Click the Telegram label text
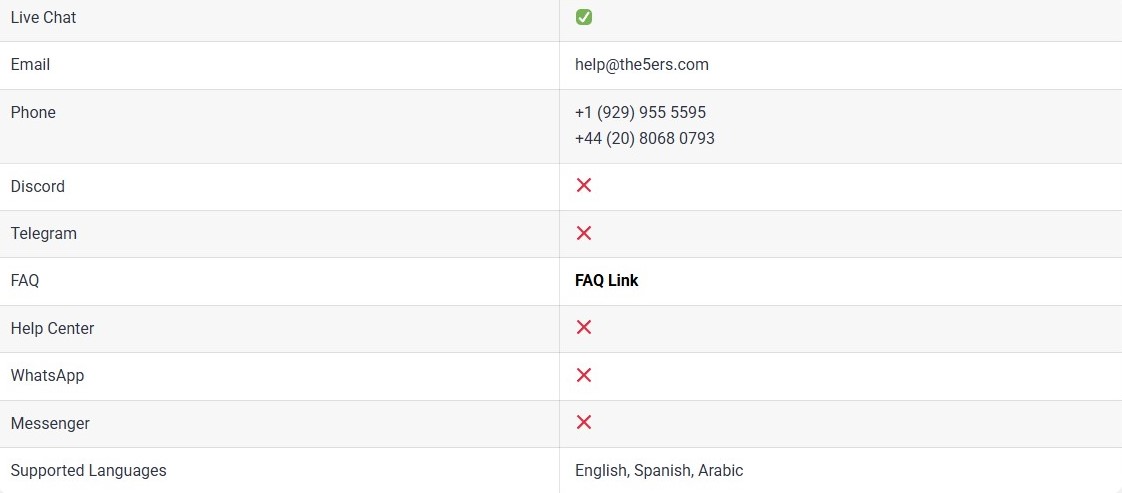 pos(44,233)
